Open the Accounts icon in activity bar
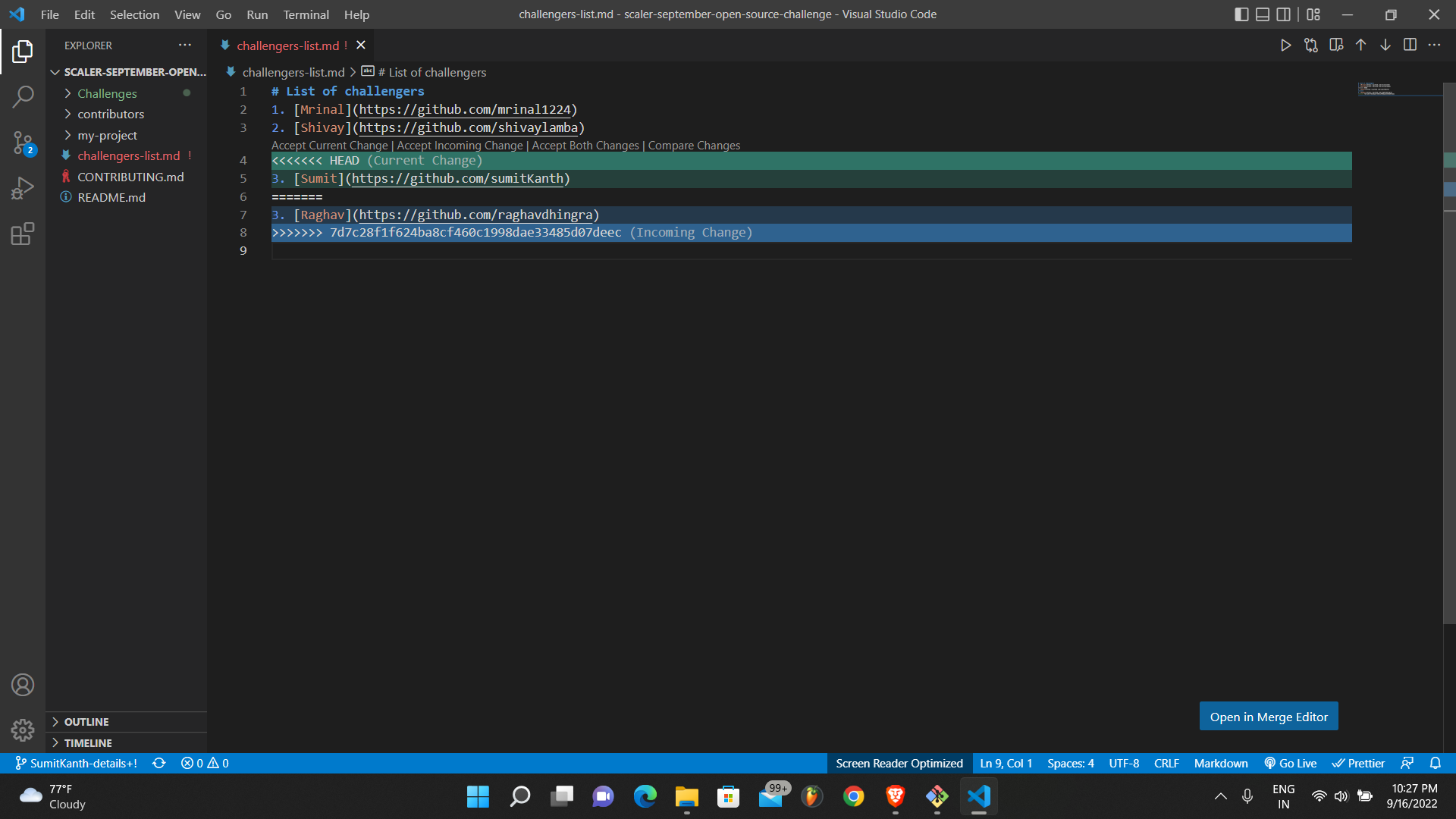This screenshot has height=819, width=1456. click(x=23, y=684)
